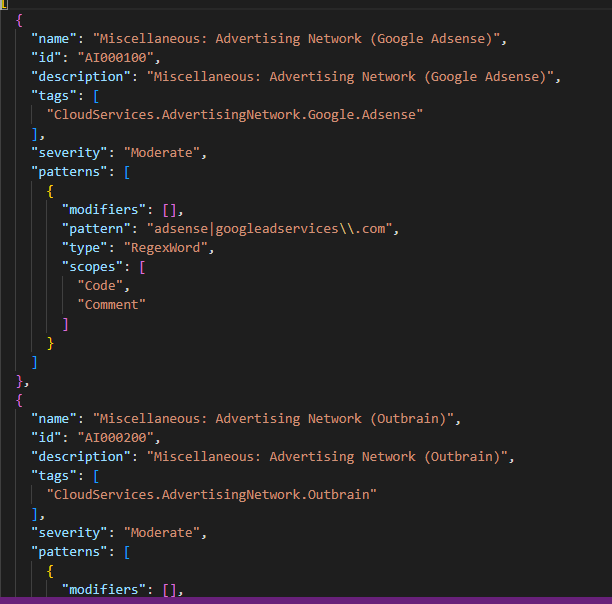Viewport: 612px width, 604px height.
Task: Click the "scopes" key
Action: [93, 267]
